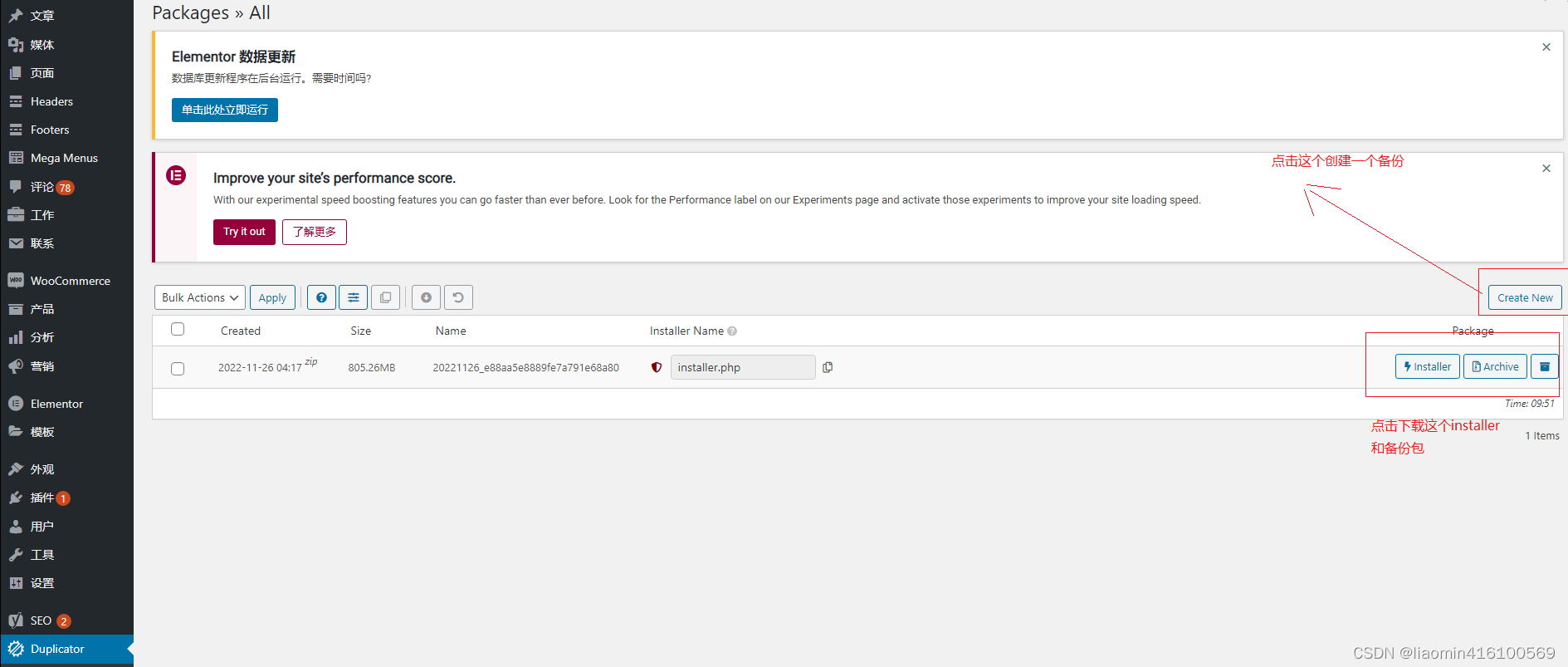This screenshot has height=667, width=1568.
Task: Click the 用户 users person icon
Action: point(16,527)
